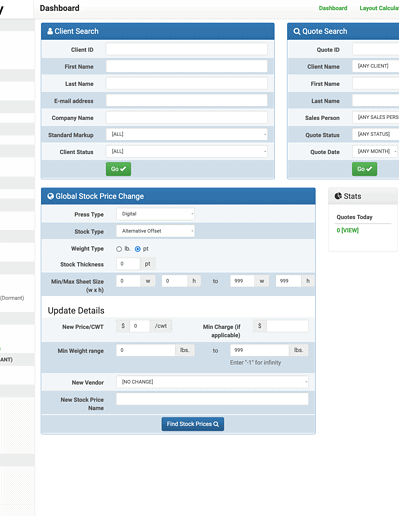Open the Press Type dropdown showing Digital

point(155,214)
